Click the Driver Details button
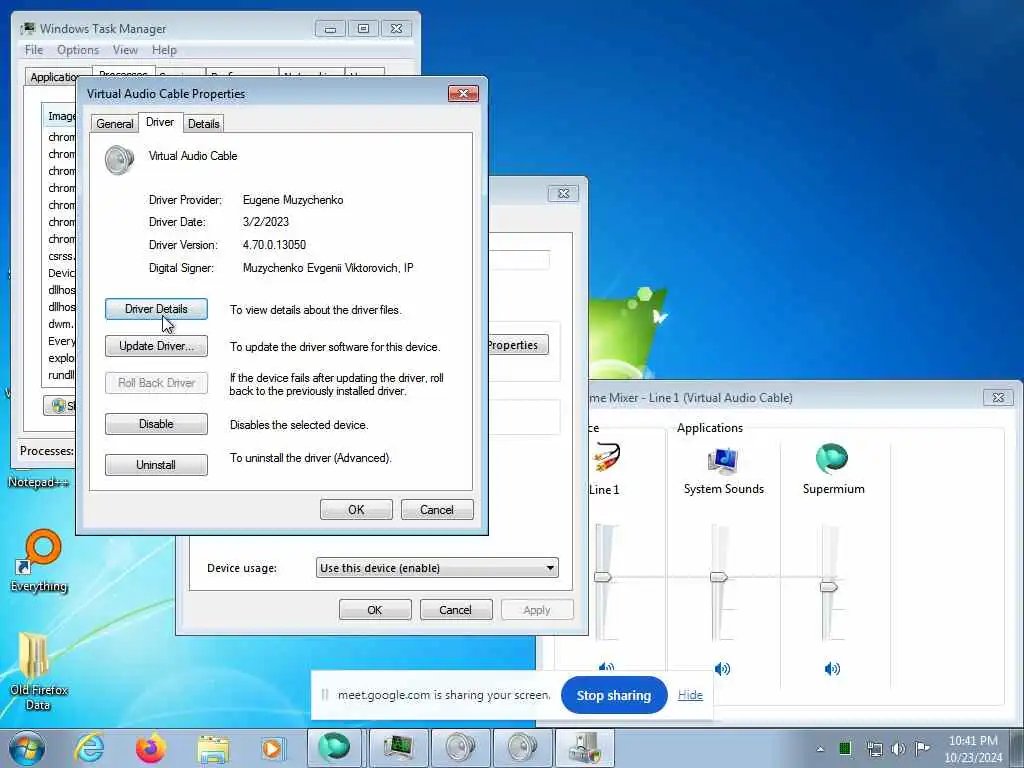 point(156,309)
